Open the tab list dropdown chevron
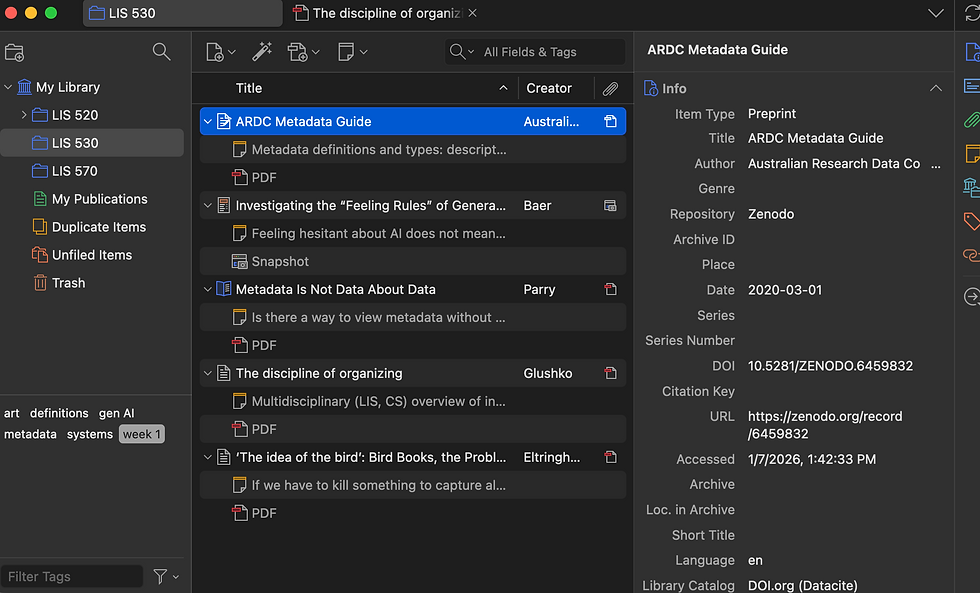Viewport: 980px width, 593px height. point(936,13)
